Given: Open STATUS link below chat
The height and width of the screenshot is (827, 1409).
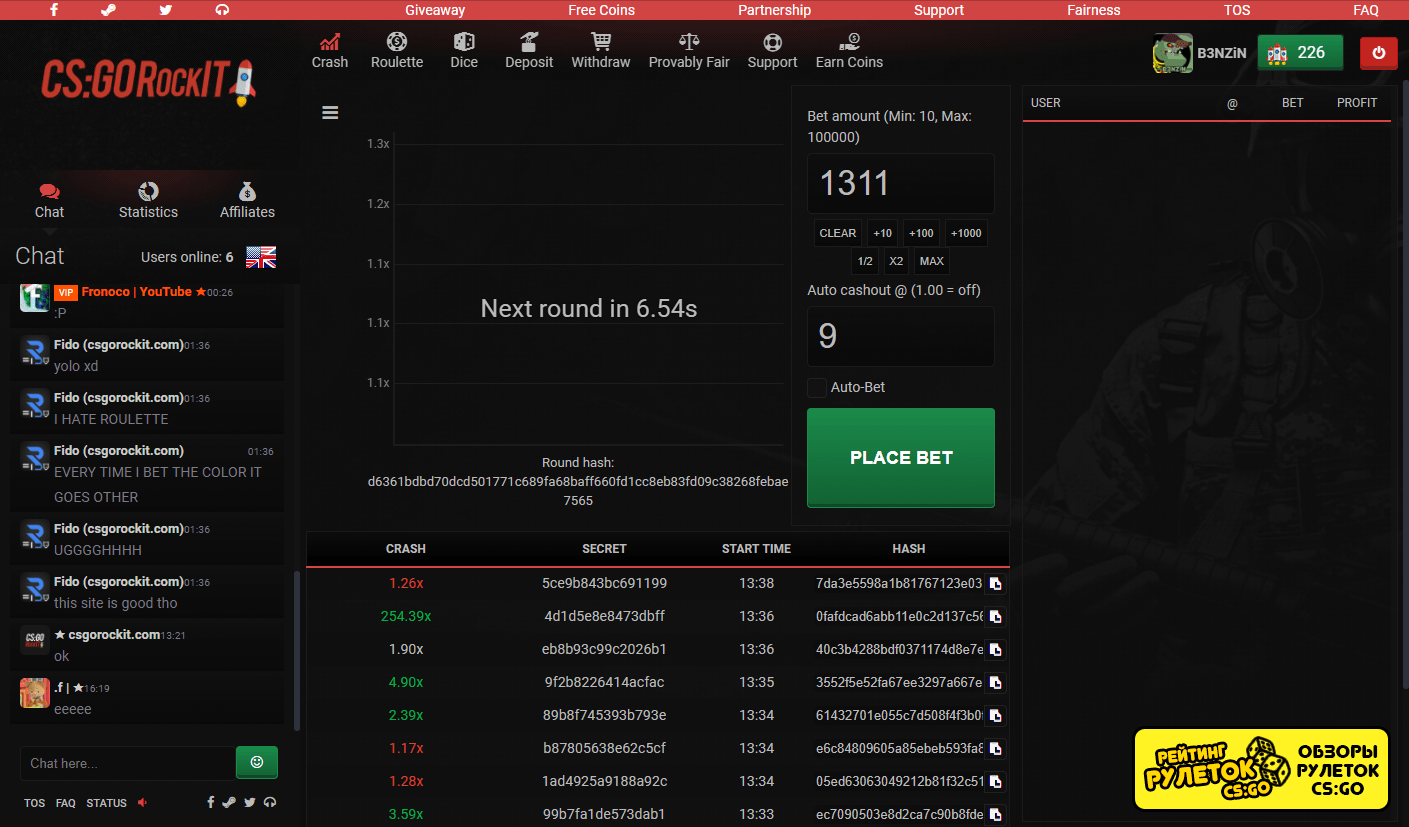Looking at the screenshot, I should pos(106,803).
